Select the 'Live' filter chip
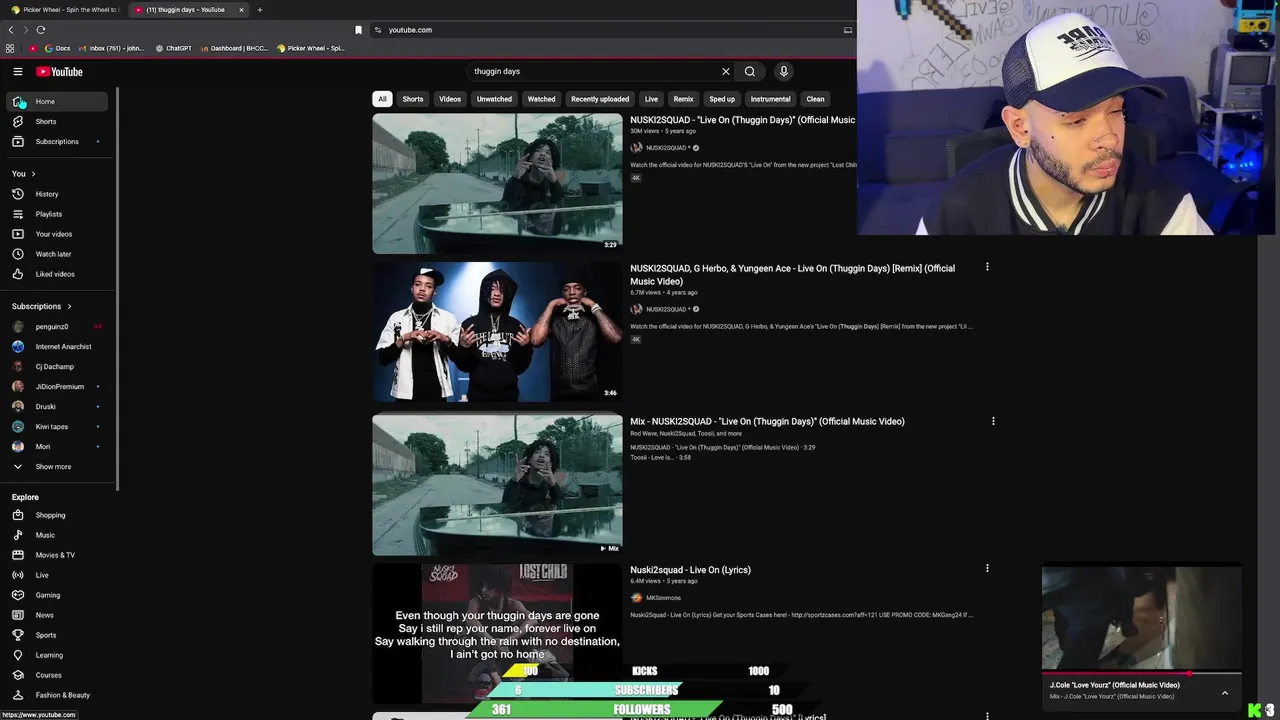 [x=651, y=99]
